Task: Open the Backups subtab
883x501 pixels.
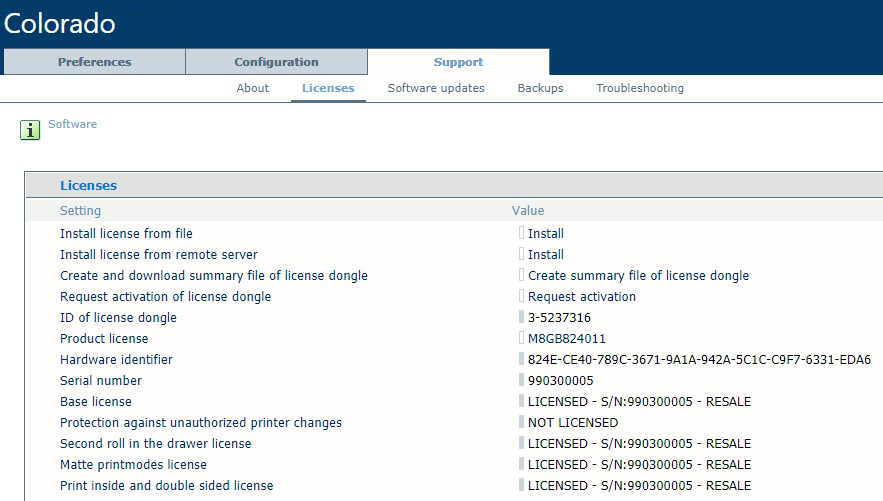Action: click(x=540, y=88)
